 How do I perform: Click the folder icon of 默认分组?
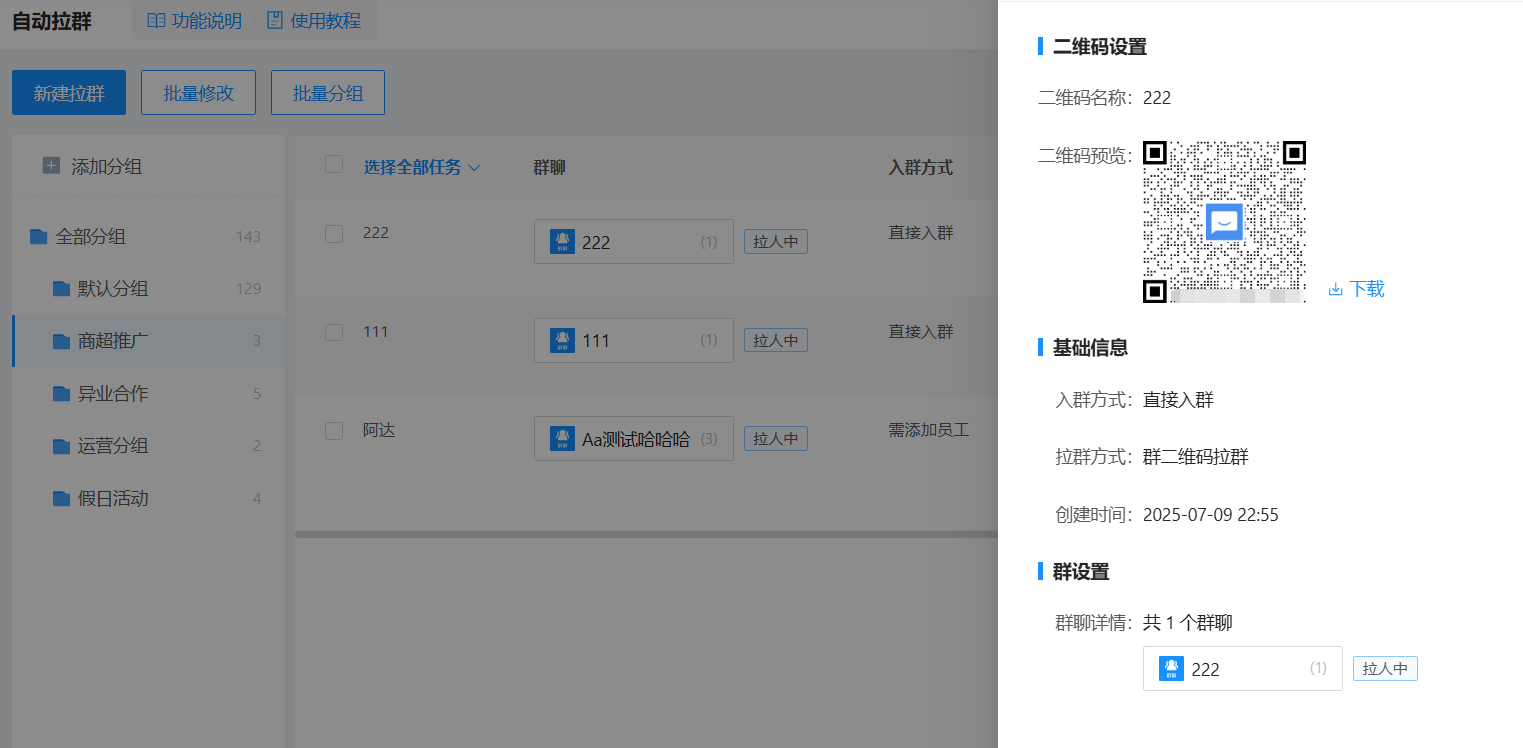coord(61,289)
